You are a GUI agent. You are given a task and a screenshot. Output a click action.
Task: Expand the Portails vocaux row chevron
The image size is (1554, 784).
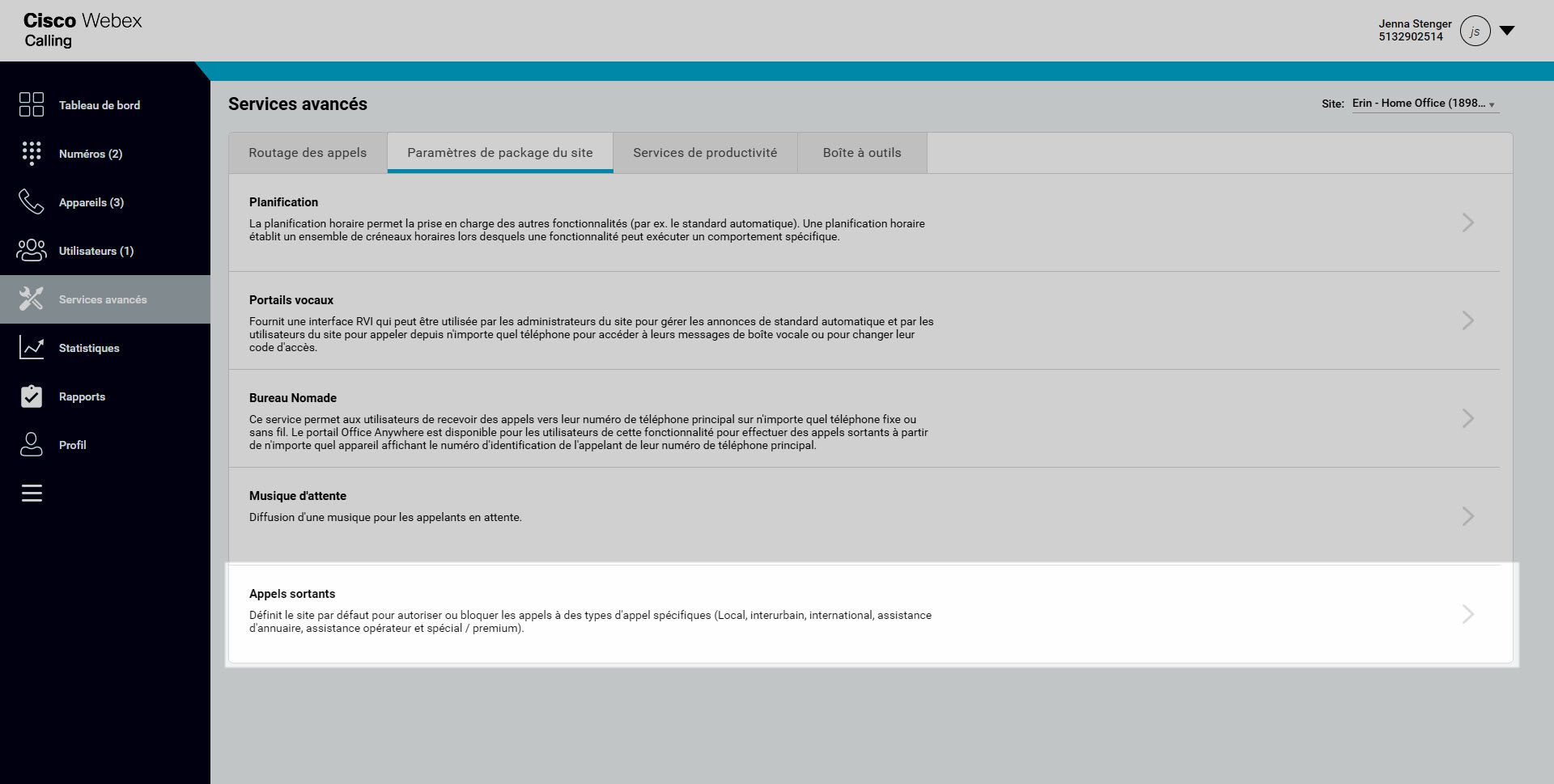pyautogui.click(x=1467, y=320)
